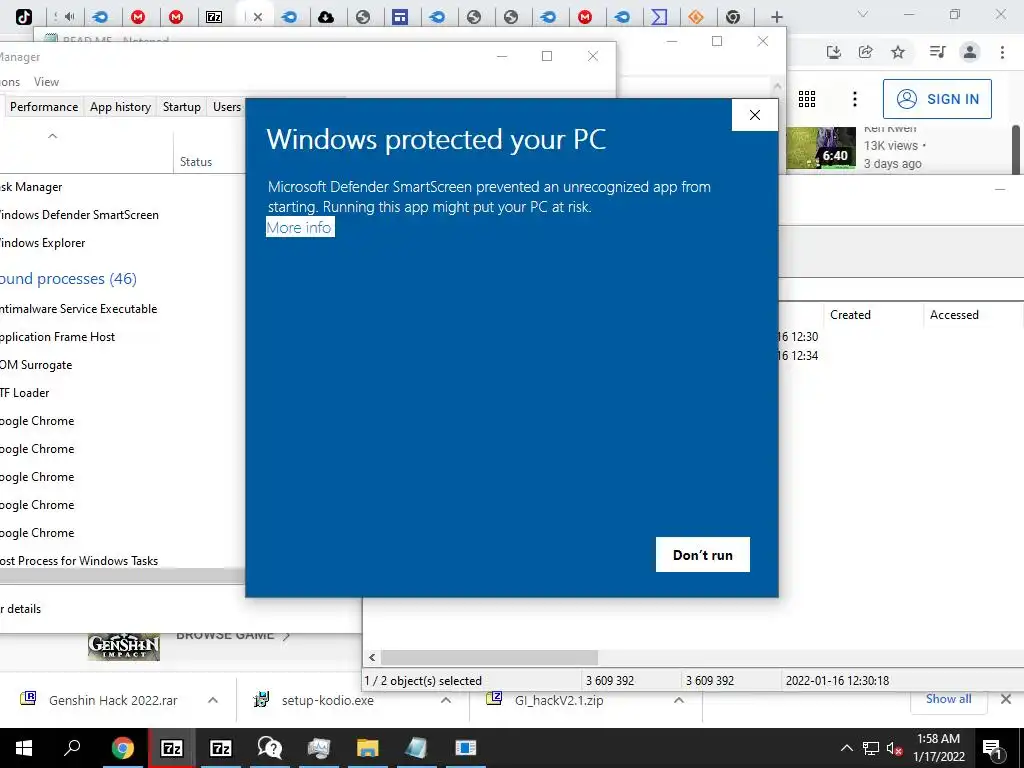Bookmark this page with the star icon

point(899,52)
